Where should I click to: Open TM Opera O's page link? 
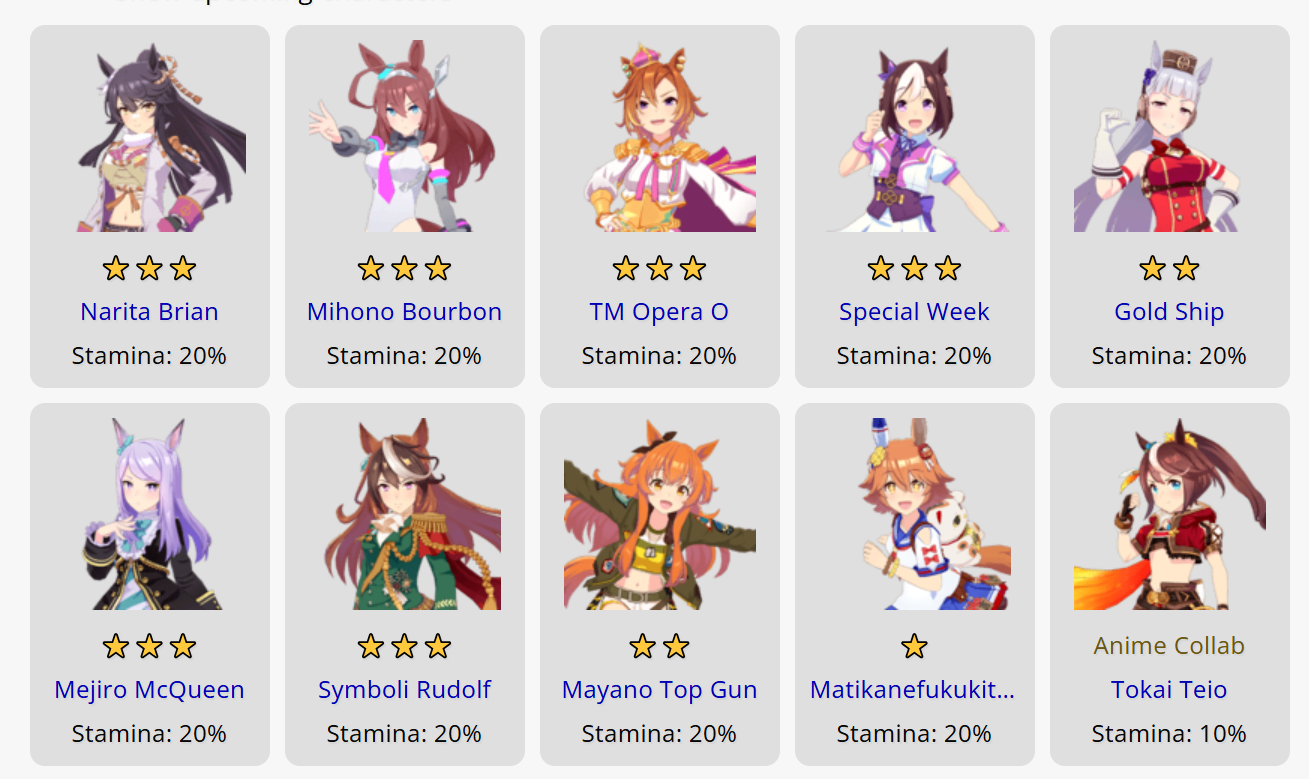point(659,312)
